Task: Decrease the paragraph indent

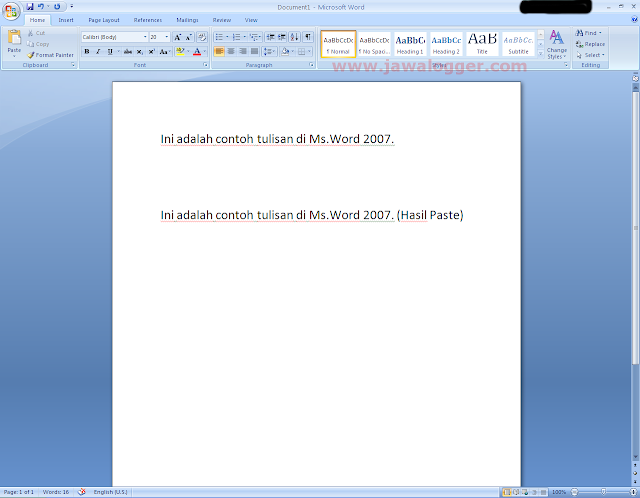Action: point(270,37)
